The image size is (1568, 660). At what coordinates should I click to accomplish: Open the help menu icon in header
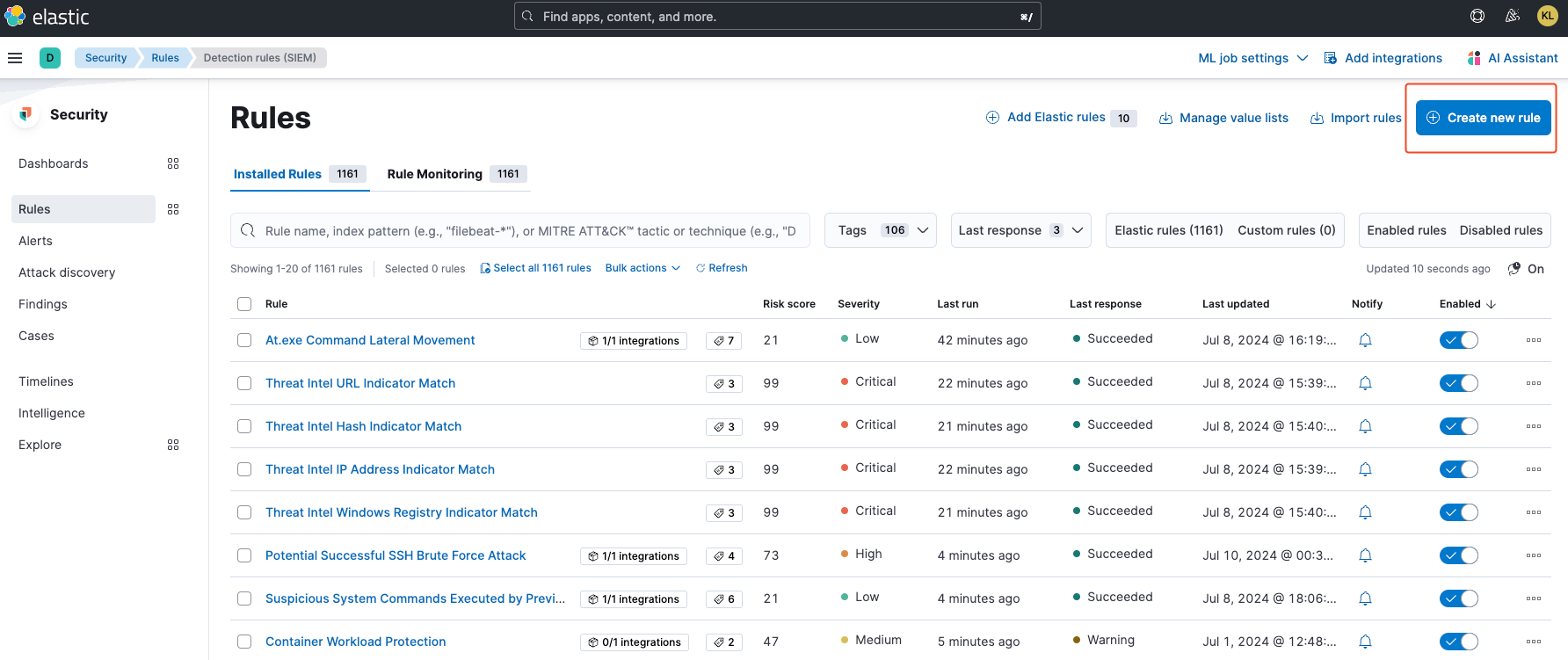[1477, 16]
